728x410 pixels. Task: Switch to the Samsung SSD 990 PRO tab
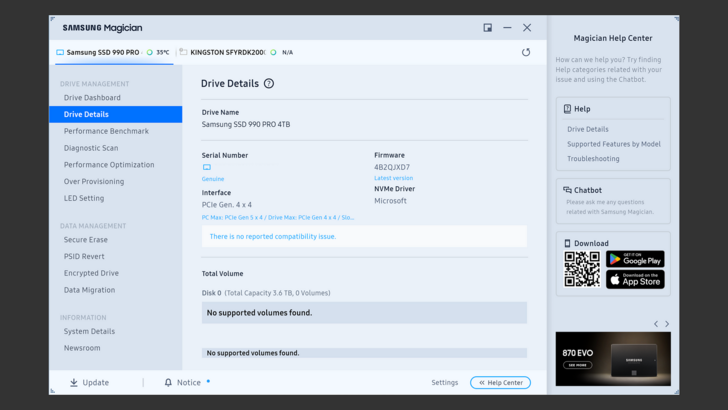(x=98, y=52)
